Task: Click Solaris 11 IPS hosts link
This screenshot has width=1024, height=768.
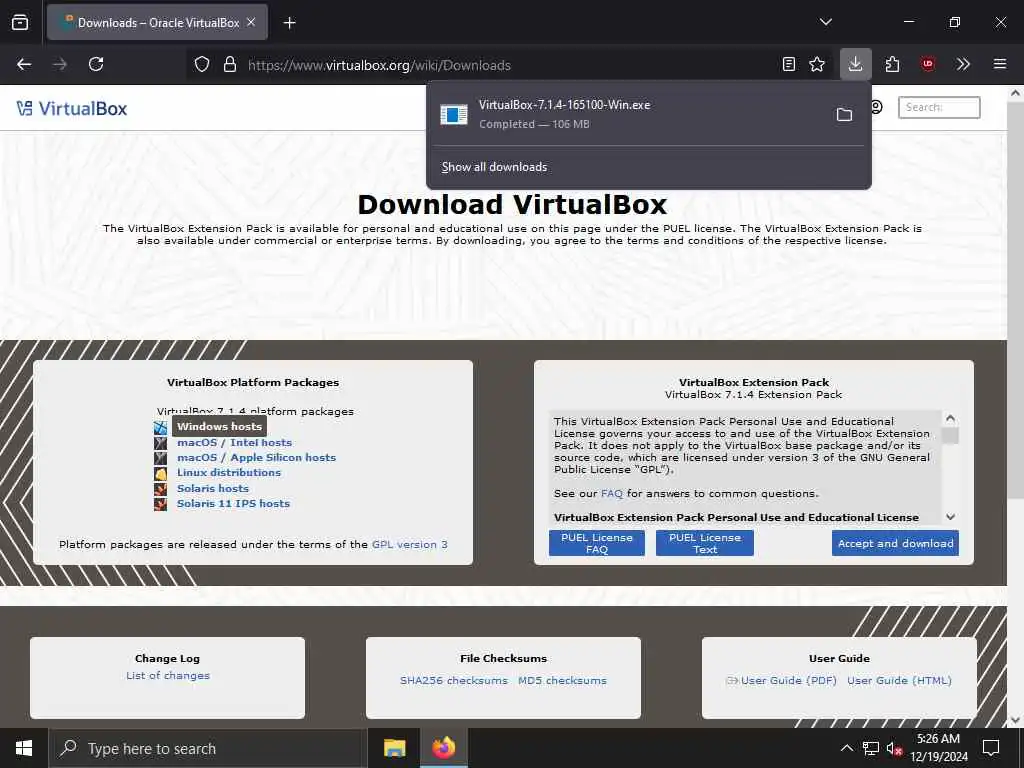Action: (233, 504)
